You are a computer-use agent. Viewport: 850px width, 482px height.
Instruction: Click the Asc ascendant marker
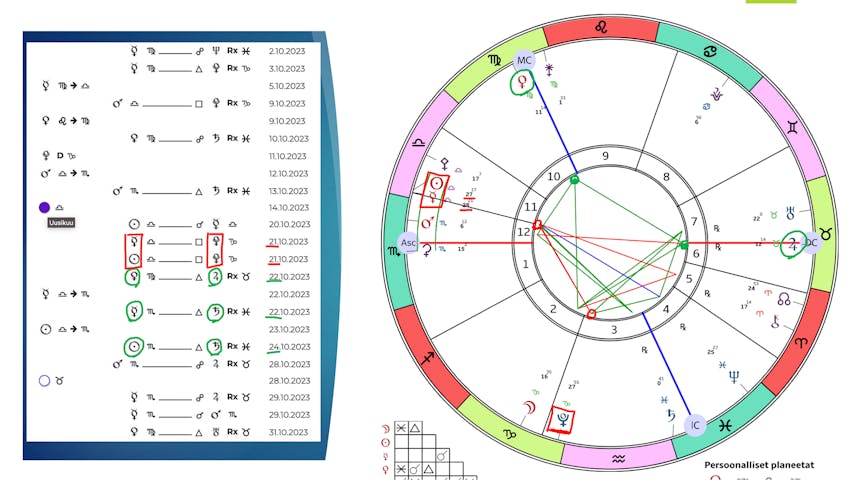pos(408,243)
